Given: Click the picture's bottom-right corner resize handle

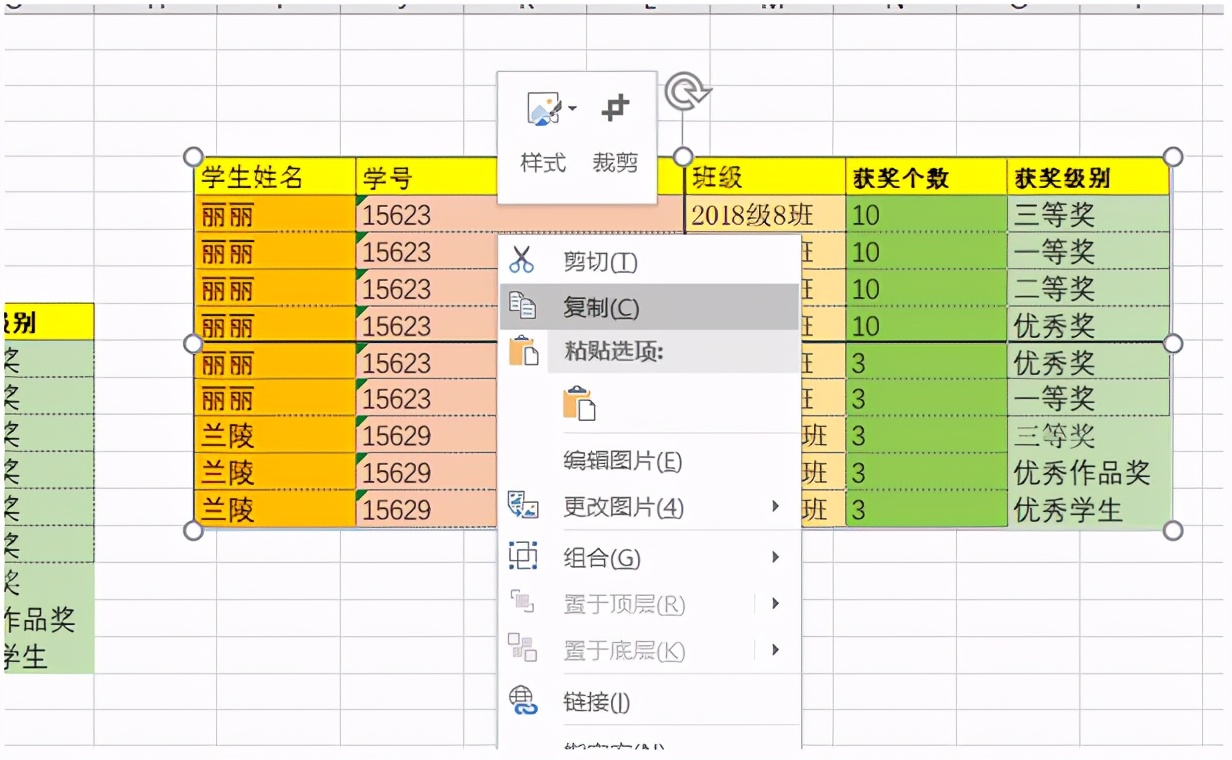Looking at the screenshot, I should 1173,530.
